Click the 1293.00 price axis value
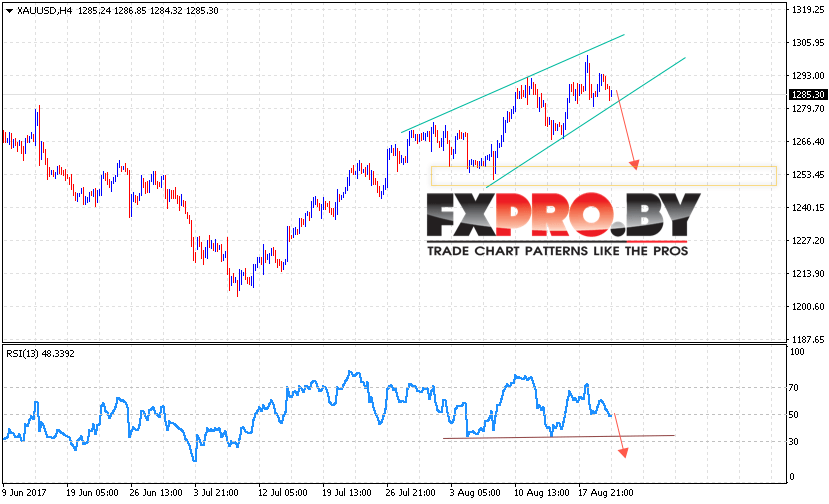The height and width of the screenshot is (504, 829). (x=808, y=76)
